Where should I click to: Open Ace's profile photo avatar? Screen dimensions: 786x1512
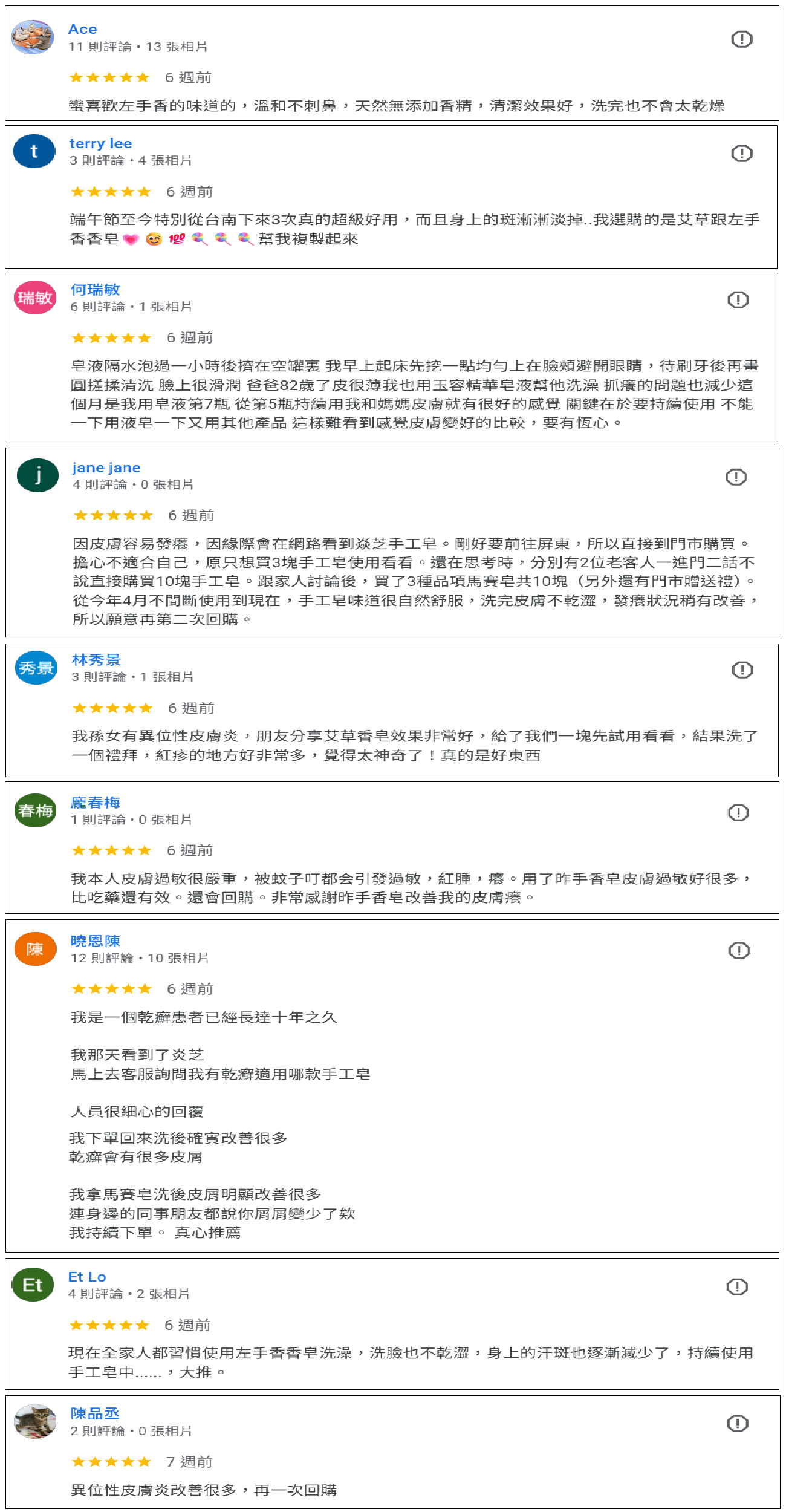[x=33, y=37]
